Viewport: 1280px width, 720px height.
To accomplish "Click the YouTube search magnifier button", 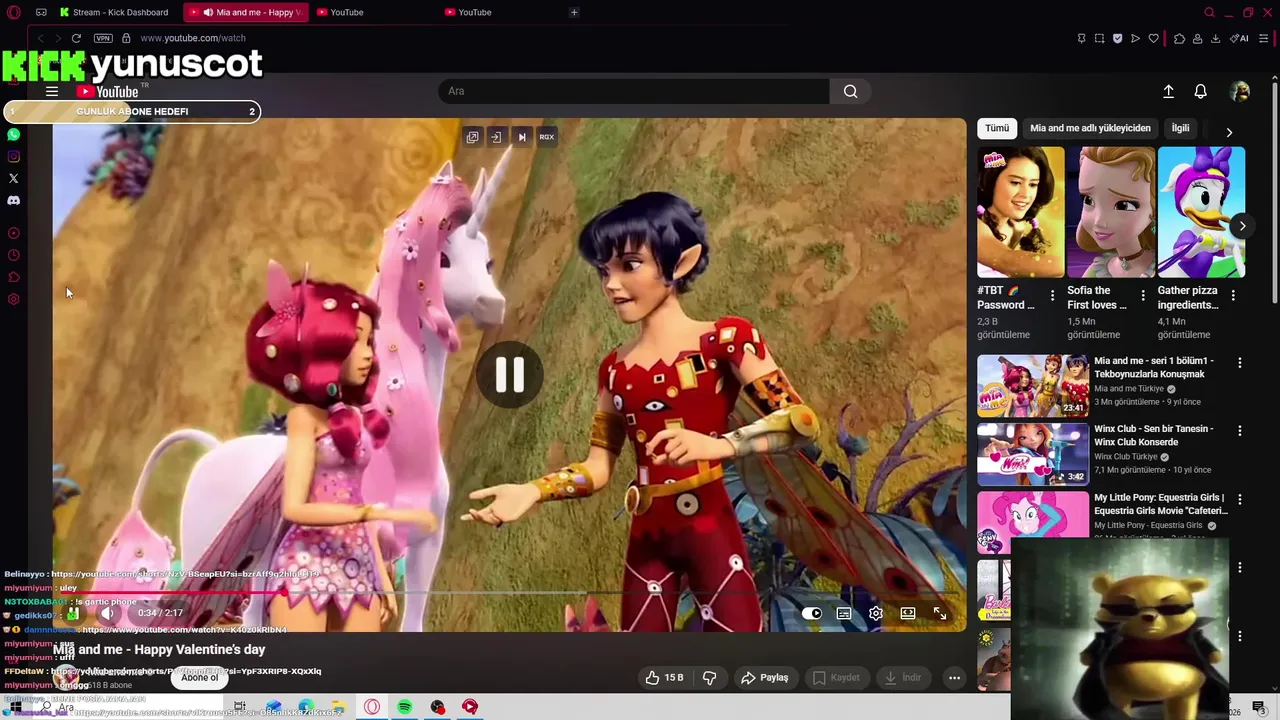I will [850, 91].
